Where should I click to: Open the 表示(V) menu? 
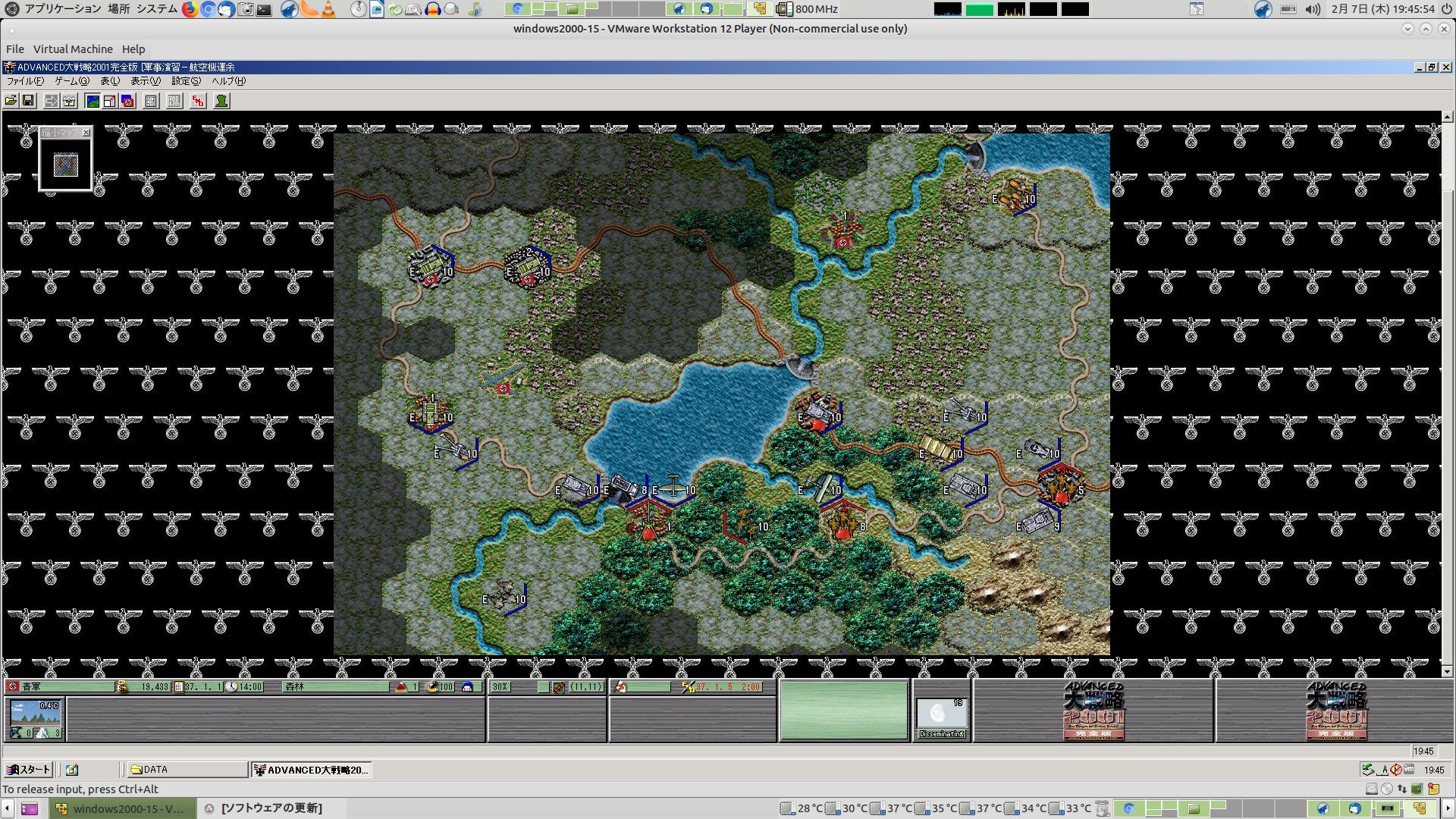145,81
